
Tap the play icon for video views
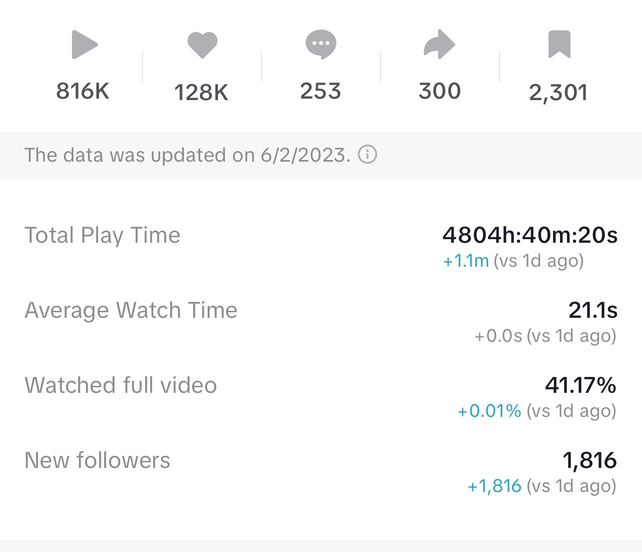(x=84, y=45)
